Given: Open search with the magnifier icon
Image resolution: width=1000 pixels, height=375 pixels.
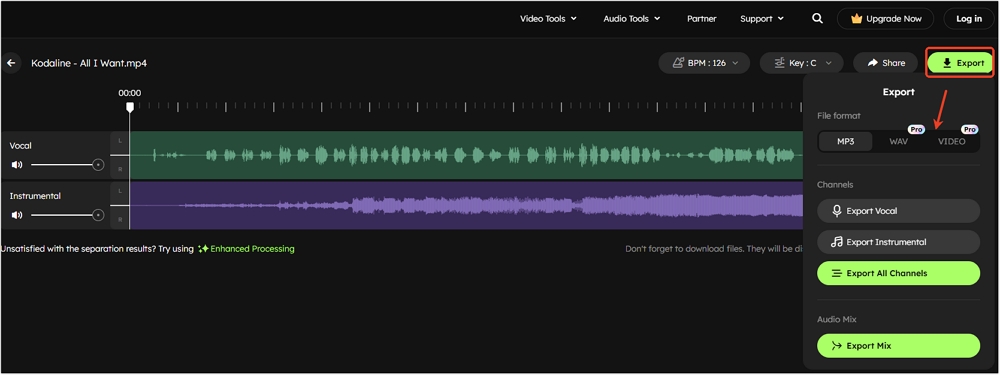Looking at the screenshot, I should point(817,18).
